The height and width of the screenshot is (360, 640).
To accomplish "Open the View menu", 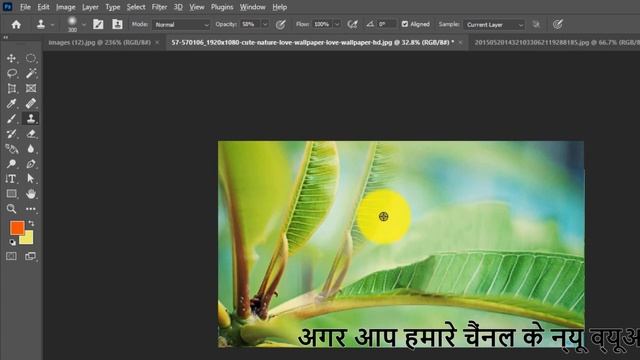I will [197, 7].
